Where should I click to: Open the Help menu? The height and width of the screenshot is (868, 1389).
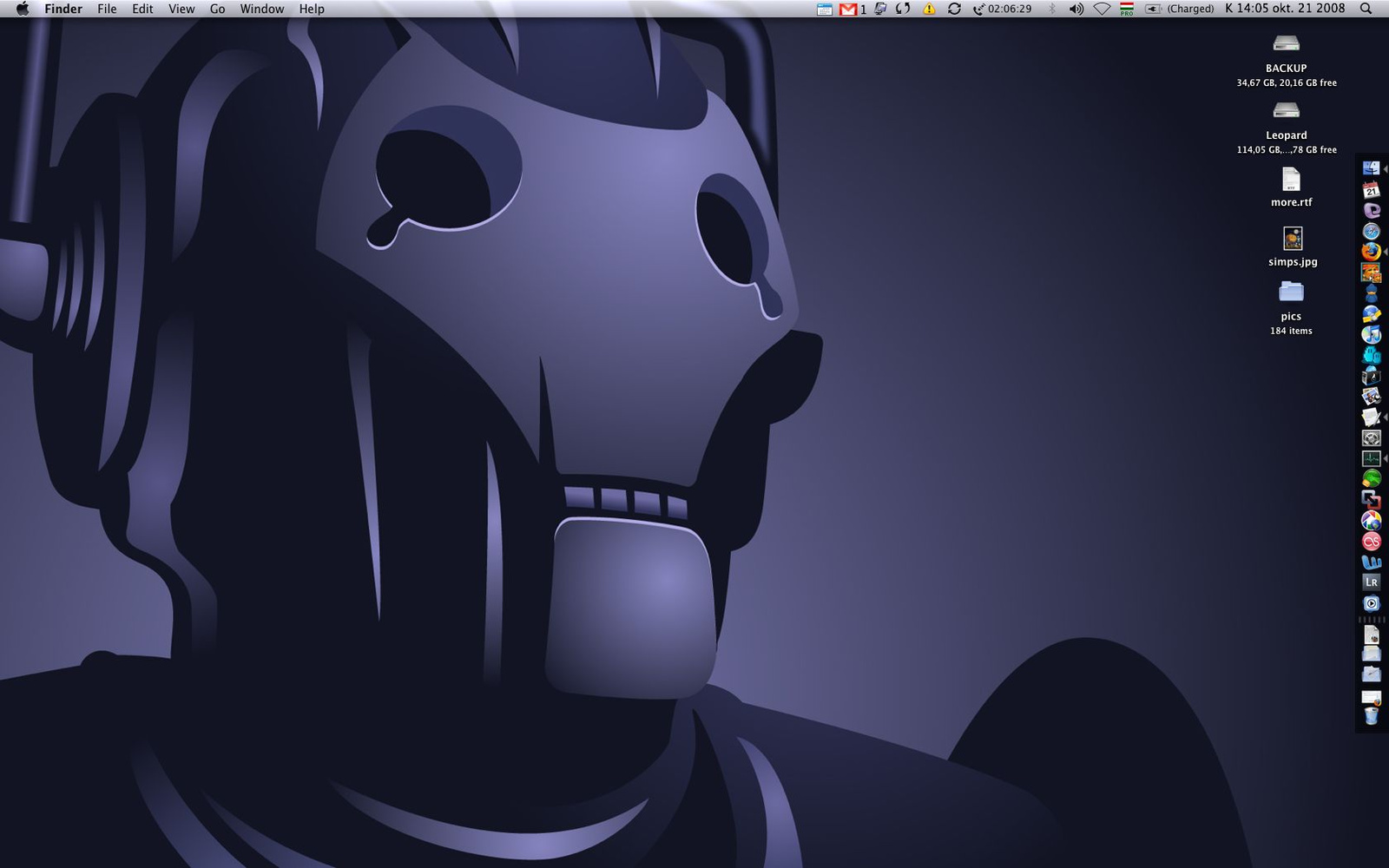[312, 9]
